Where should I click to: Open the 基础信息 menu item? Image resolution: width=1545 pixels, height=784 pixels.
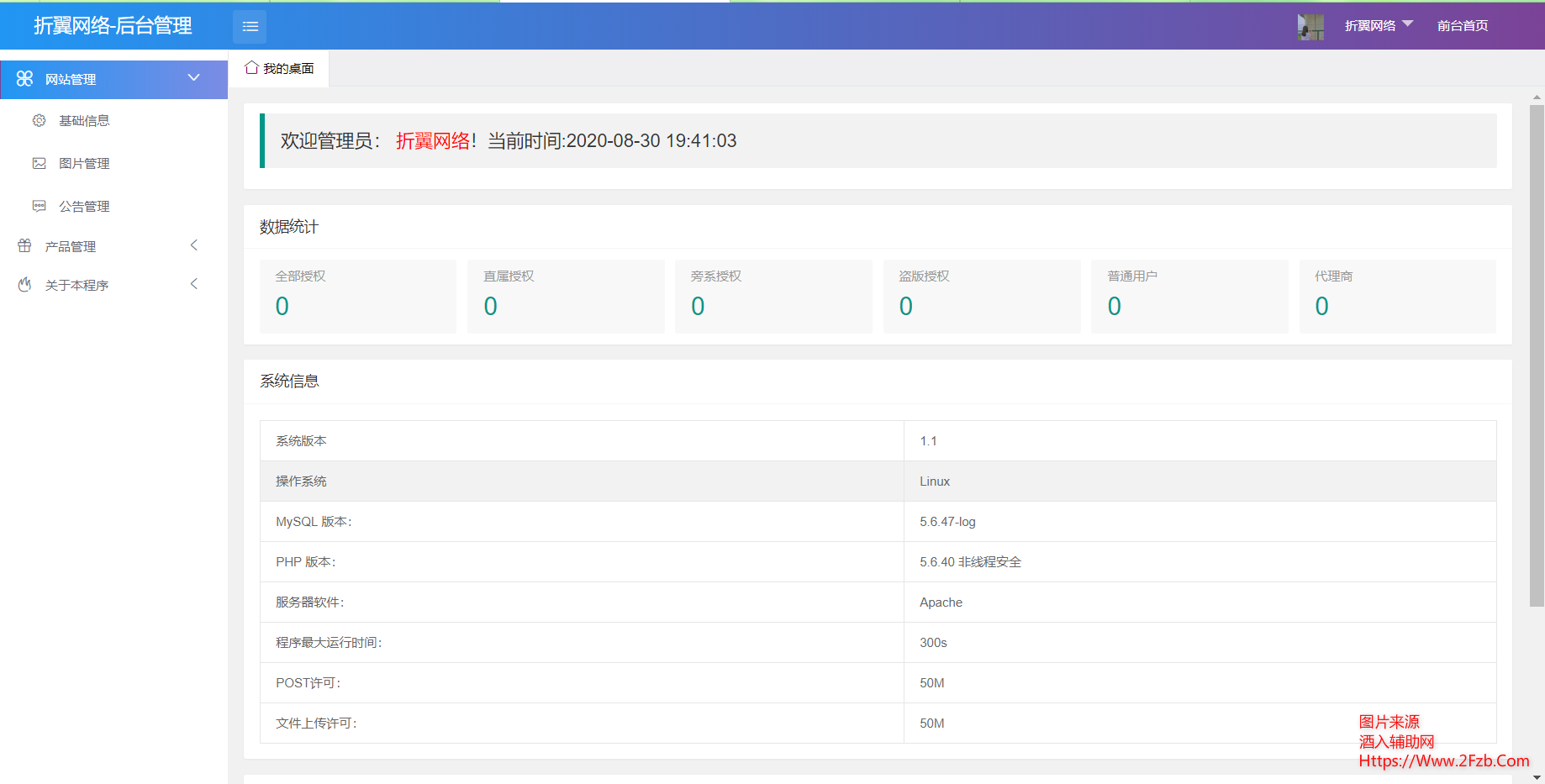84,120
